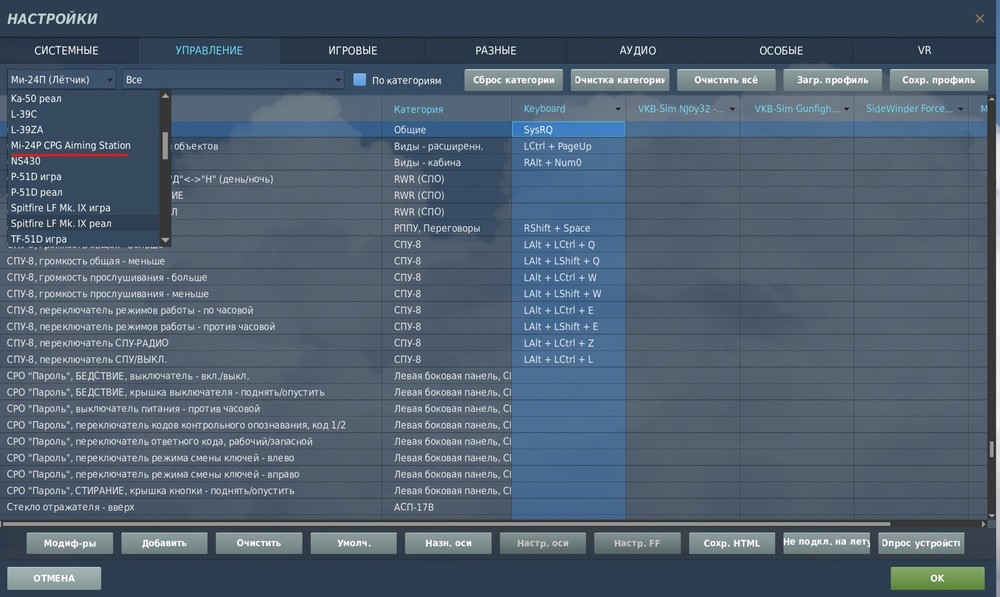Screen dimensions: 1000x597
Task: Click the horizontal table scrollbar bar
Action: coord(446,524)
